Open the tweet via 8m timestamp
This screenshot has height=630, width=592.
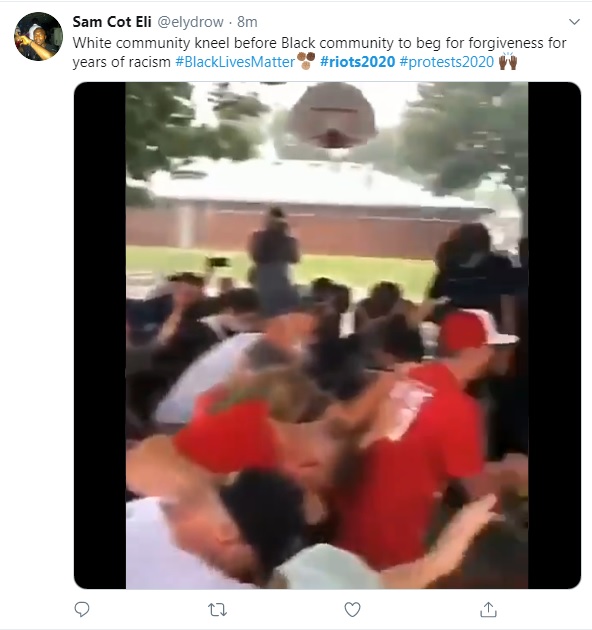click(247, 22)
